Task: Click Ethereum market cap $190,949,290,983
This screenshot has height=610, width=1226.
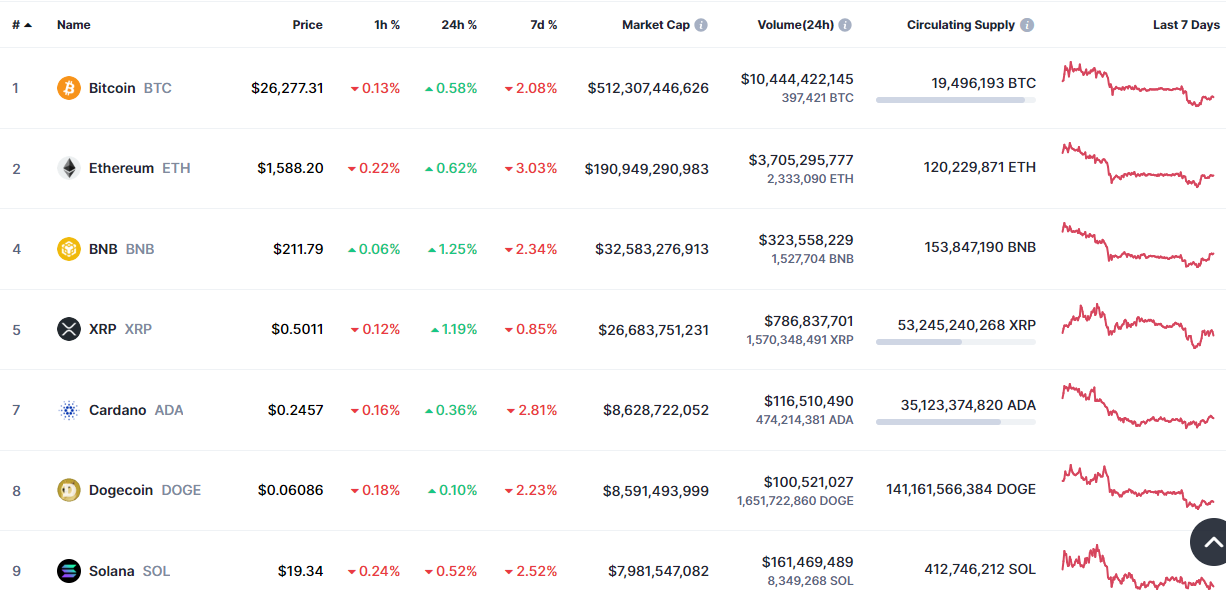Action: [x=647, y=168]
